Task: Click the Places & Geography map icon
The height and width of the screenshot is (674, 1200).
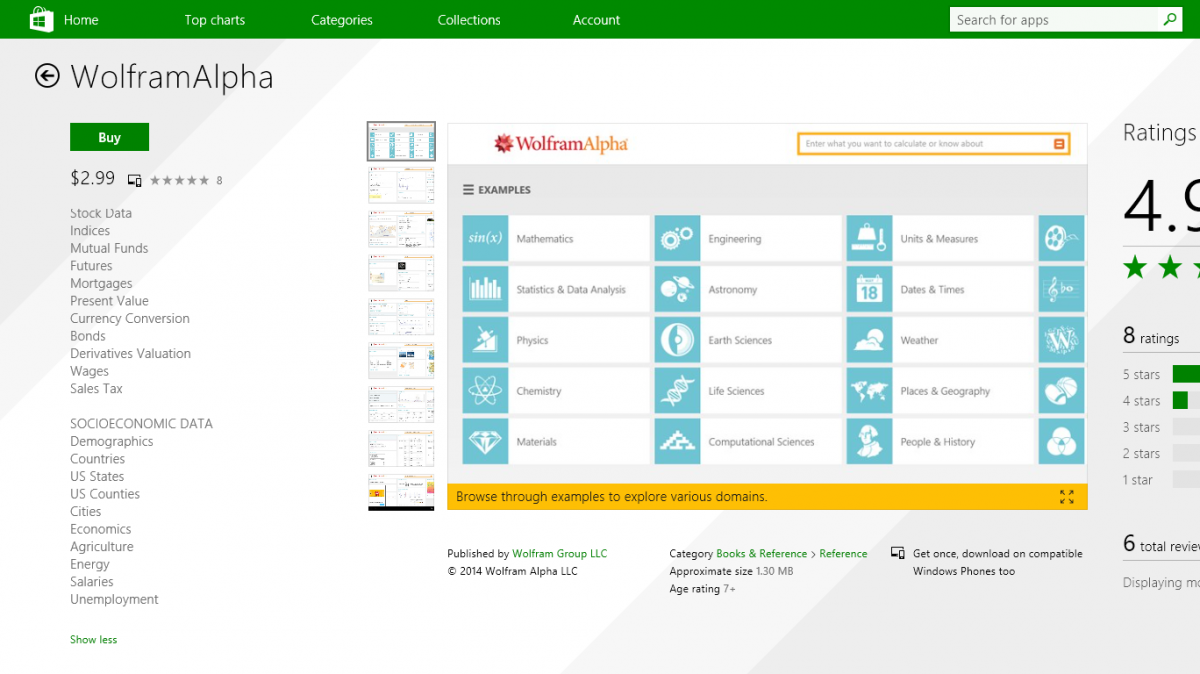Action: click(869, 391)
